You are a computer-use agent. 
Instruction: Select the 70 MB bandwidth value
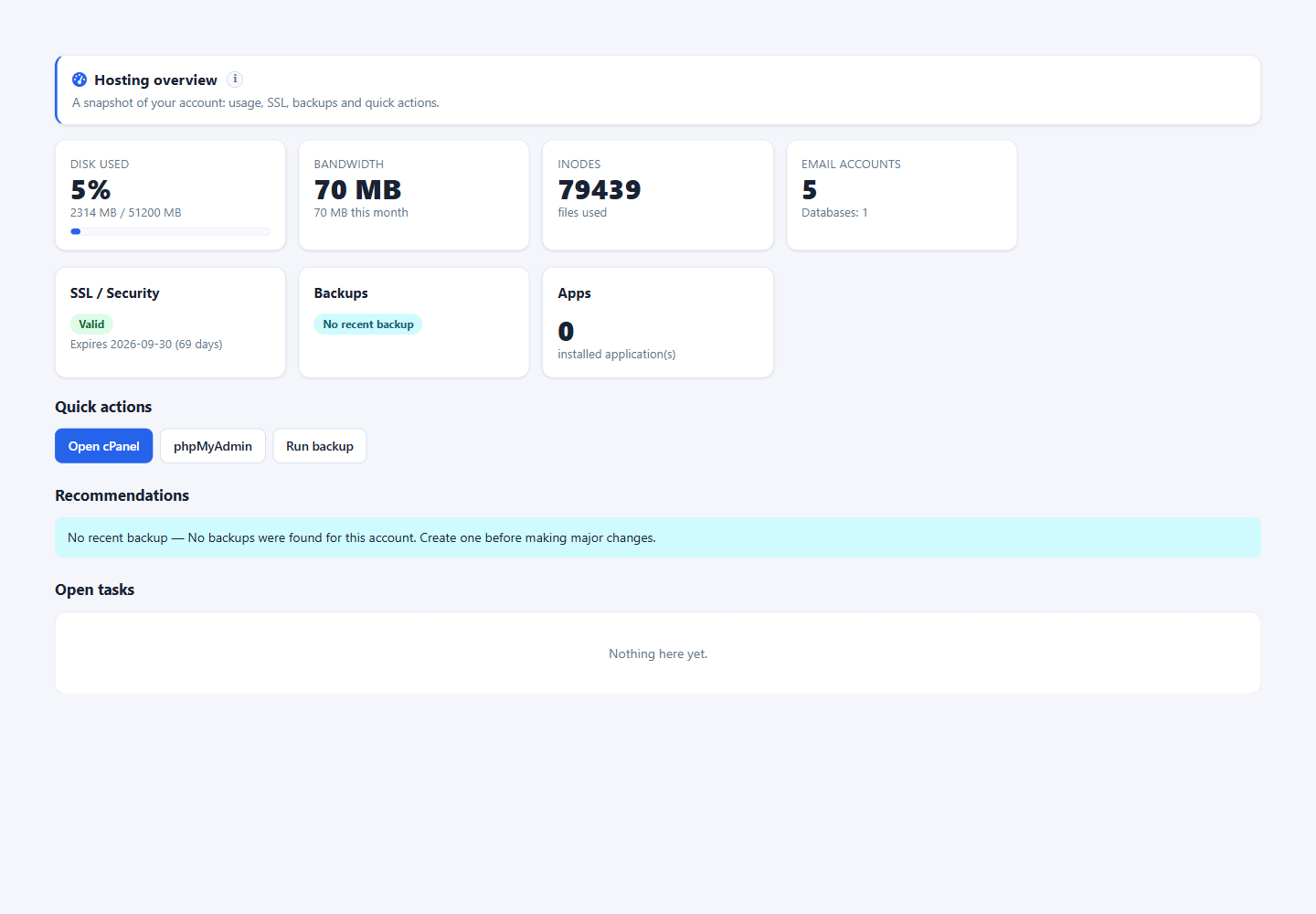click(x=358, y=190)
